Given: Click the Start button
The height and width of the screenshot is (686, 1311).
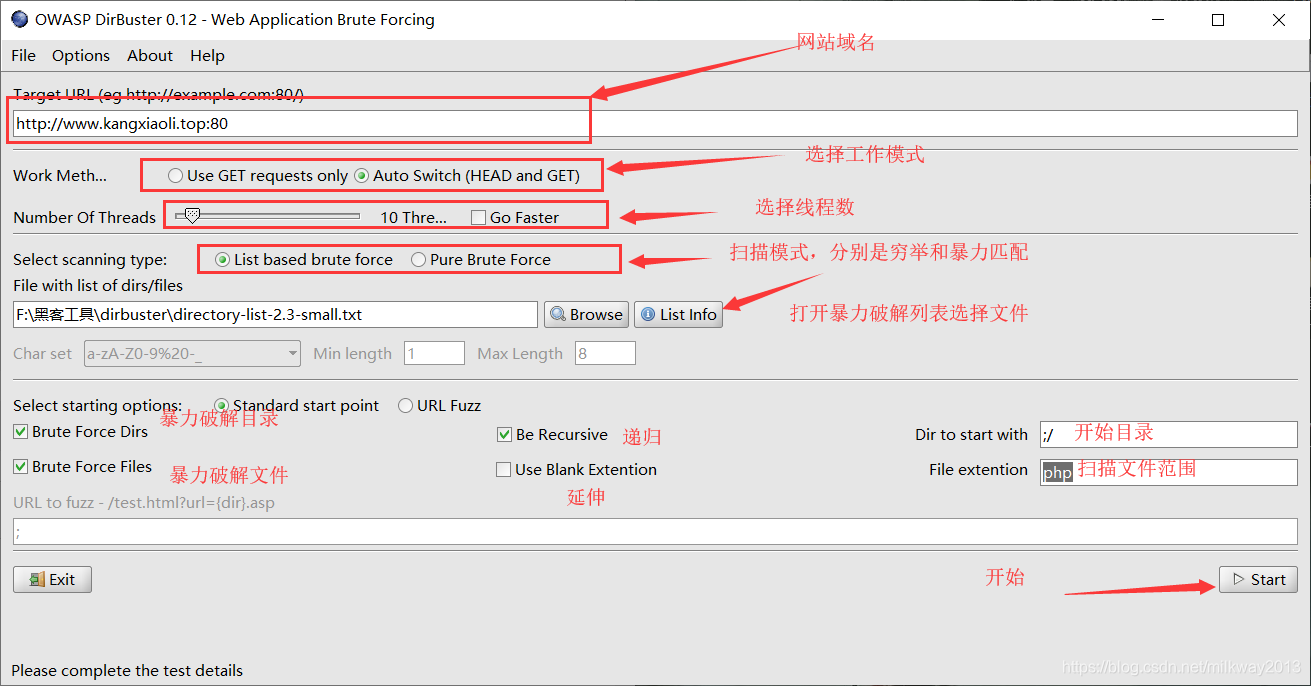Looking at the screenshot, I should [x=1258, y=579].
